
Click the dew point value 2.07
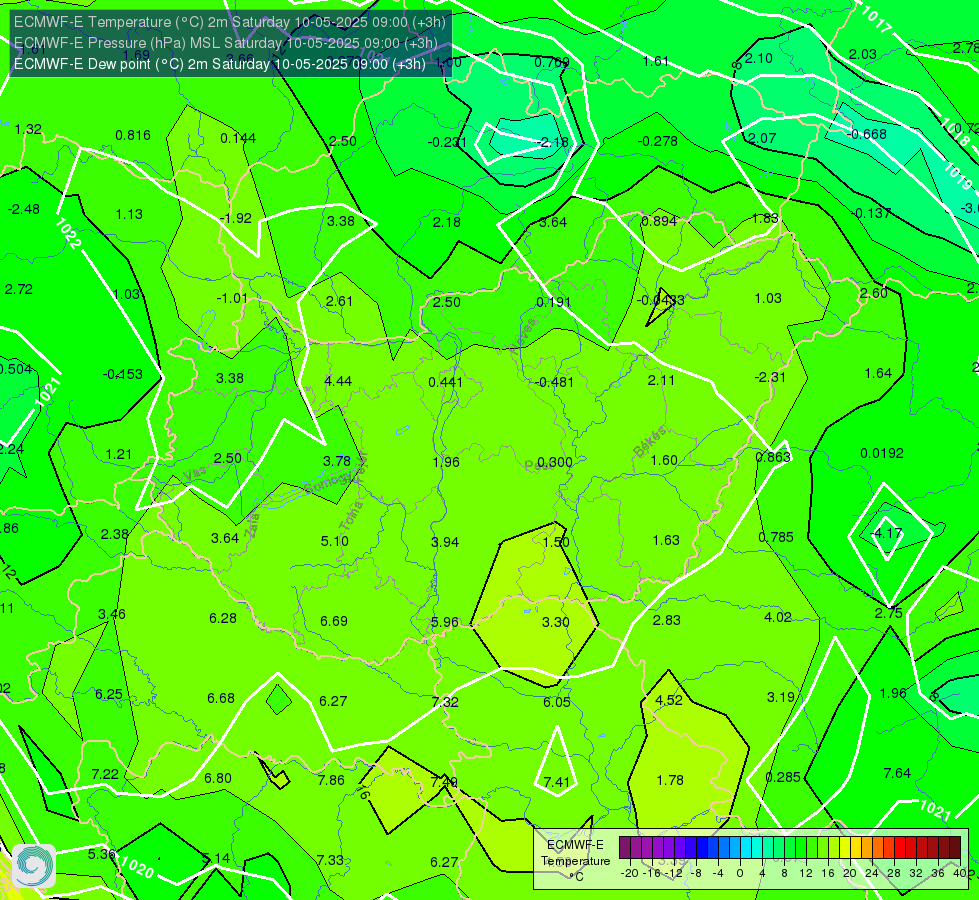click(762, 139)
